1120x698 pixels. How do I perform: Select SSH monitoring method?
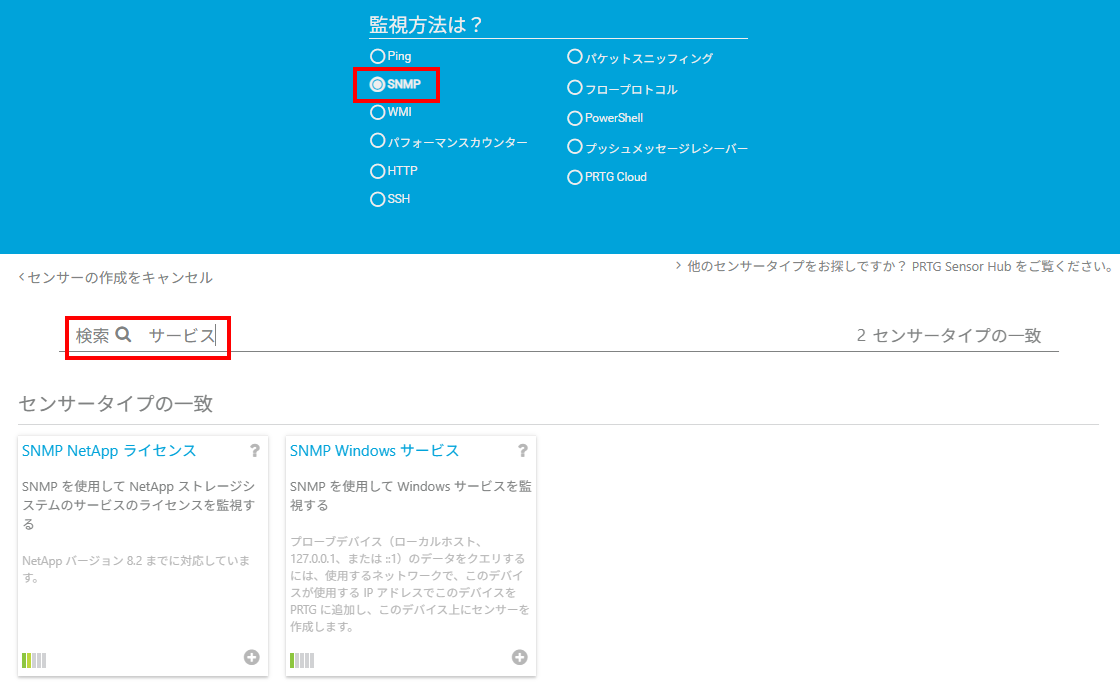click(377, 199)
